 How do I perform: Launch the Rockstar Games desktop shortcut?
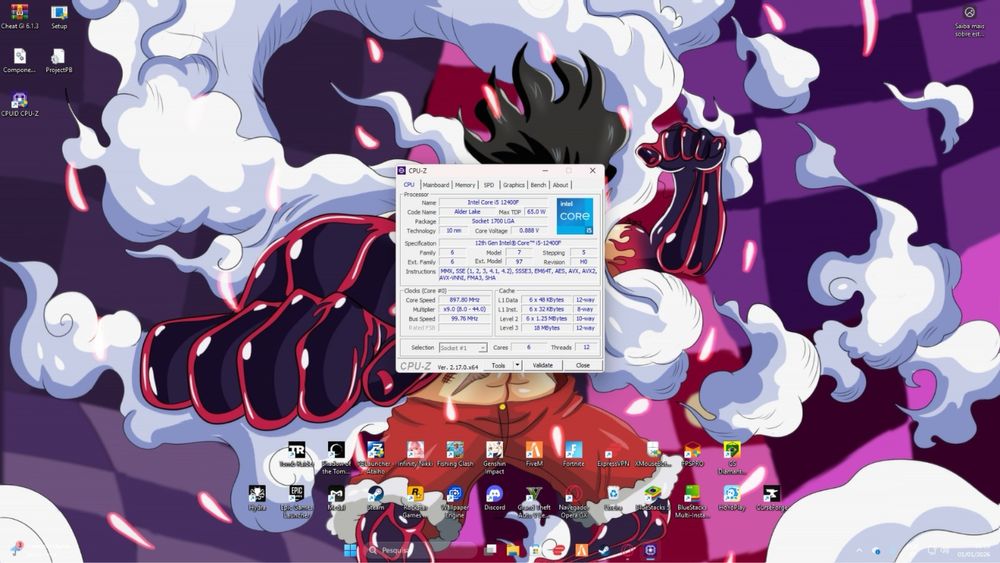(415, 502)
